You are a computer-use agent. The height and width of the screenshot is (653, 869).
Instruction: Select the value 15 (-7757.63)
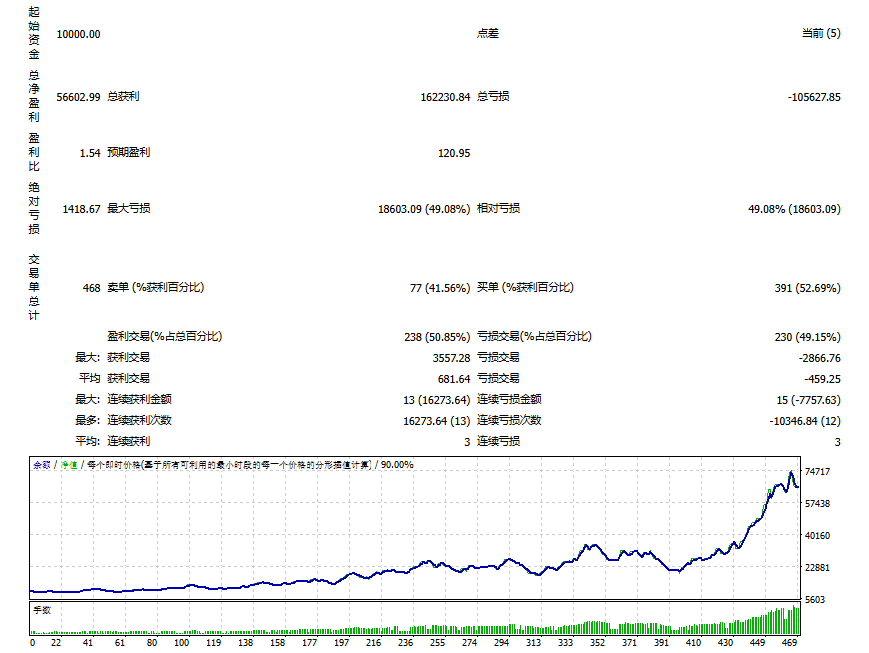pos(809,400)
